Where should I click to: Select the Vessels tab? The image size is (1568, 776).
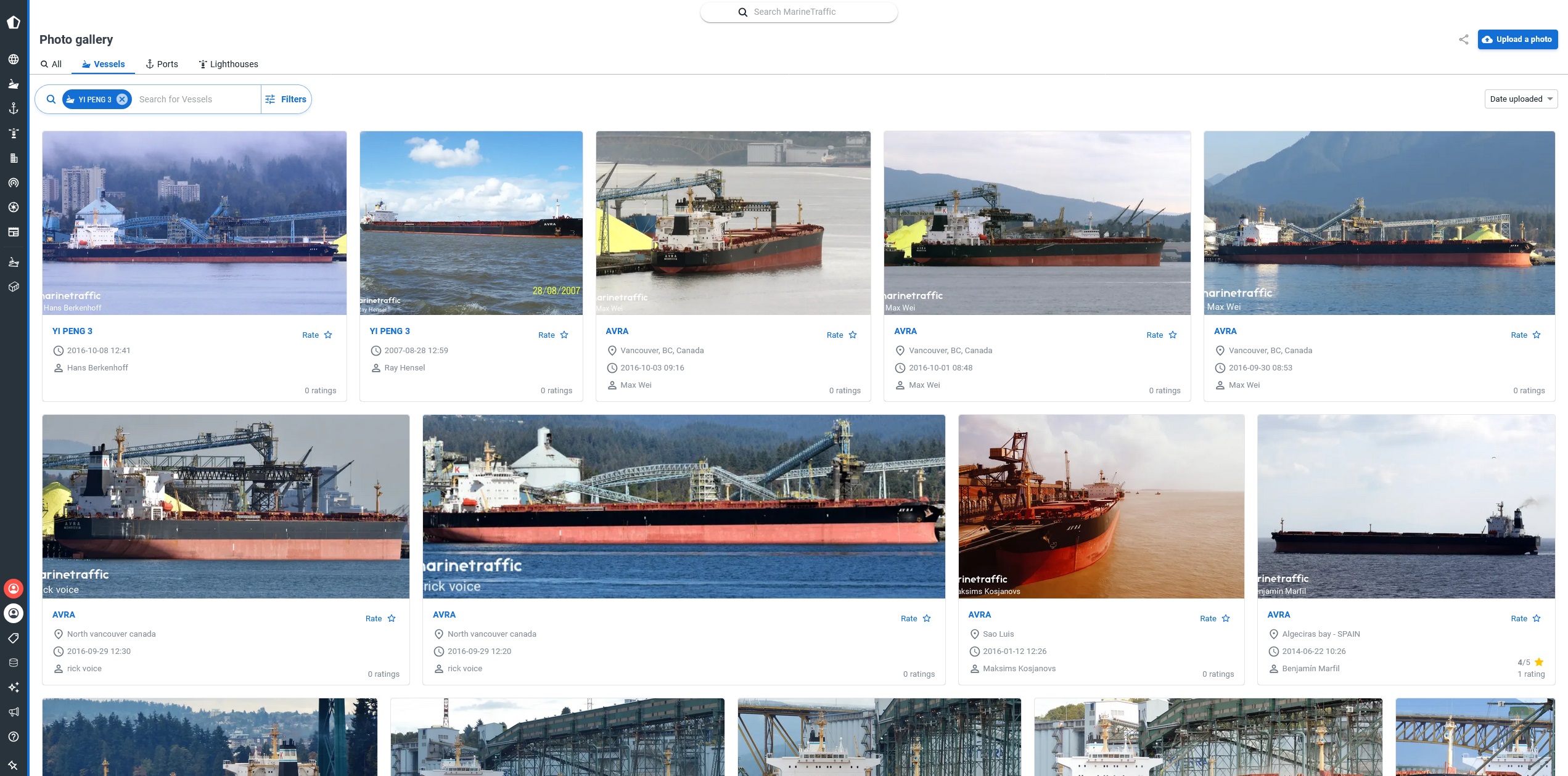(103, 64)
